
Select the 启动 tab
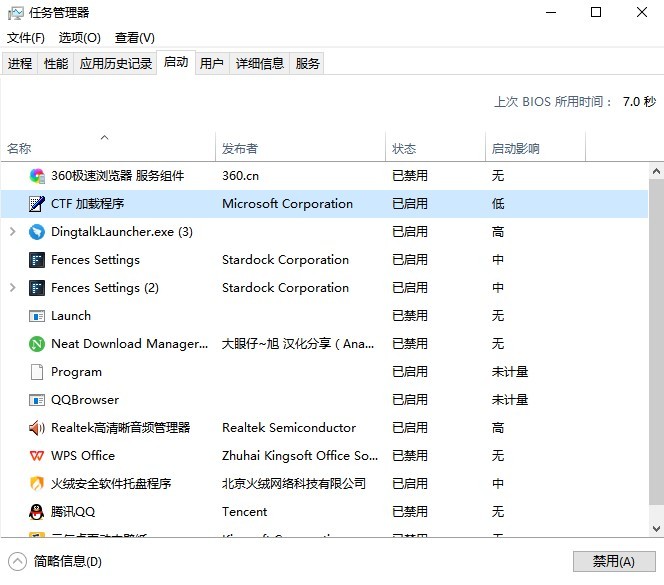176,62
